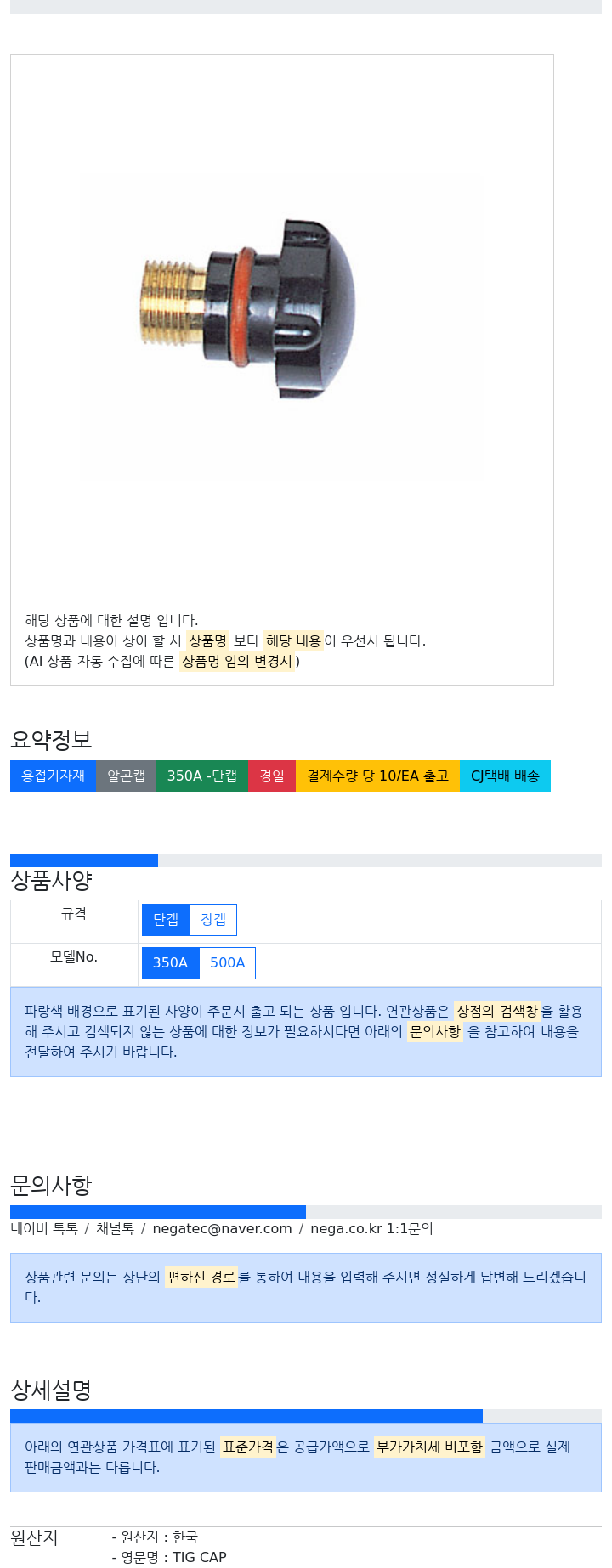Image resolution: width=612 pixels, height=1568 pixels.
Task: Click the 문의사항 progress bar
Action: (x=306, y=1212)
